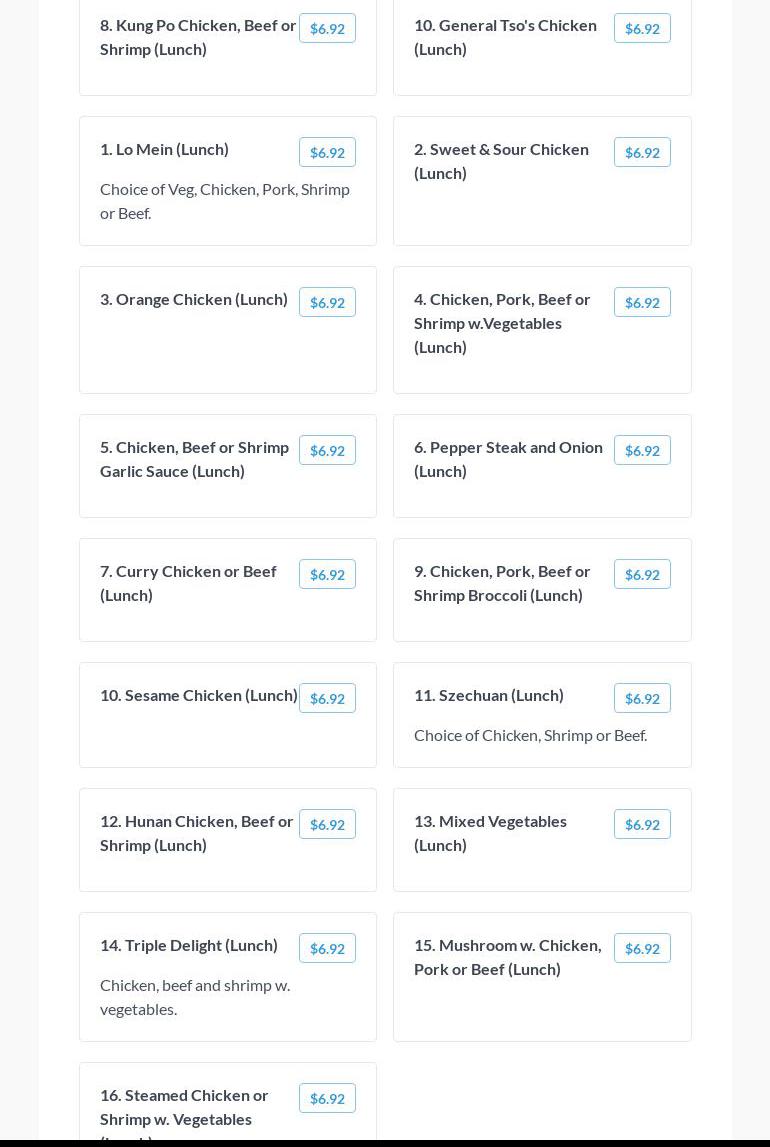The height and width of the screenshot is (1147, 770).
Task: Click the price button for Lo Mein (Lunch)
Action: pos(327,152)
